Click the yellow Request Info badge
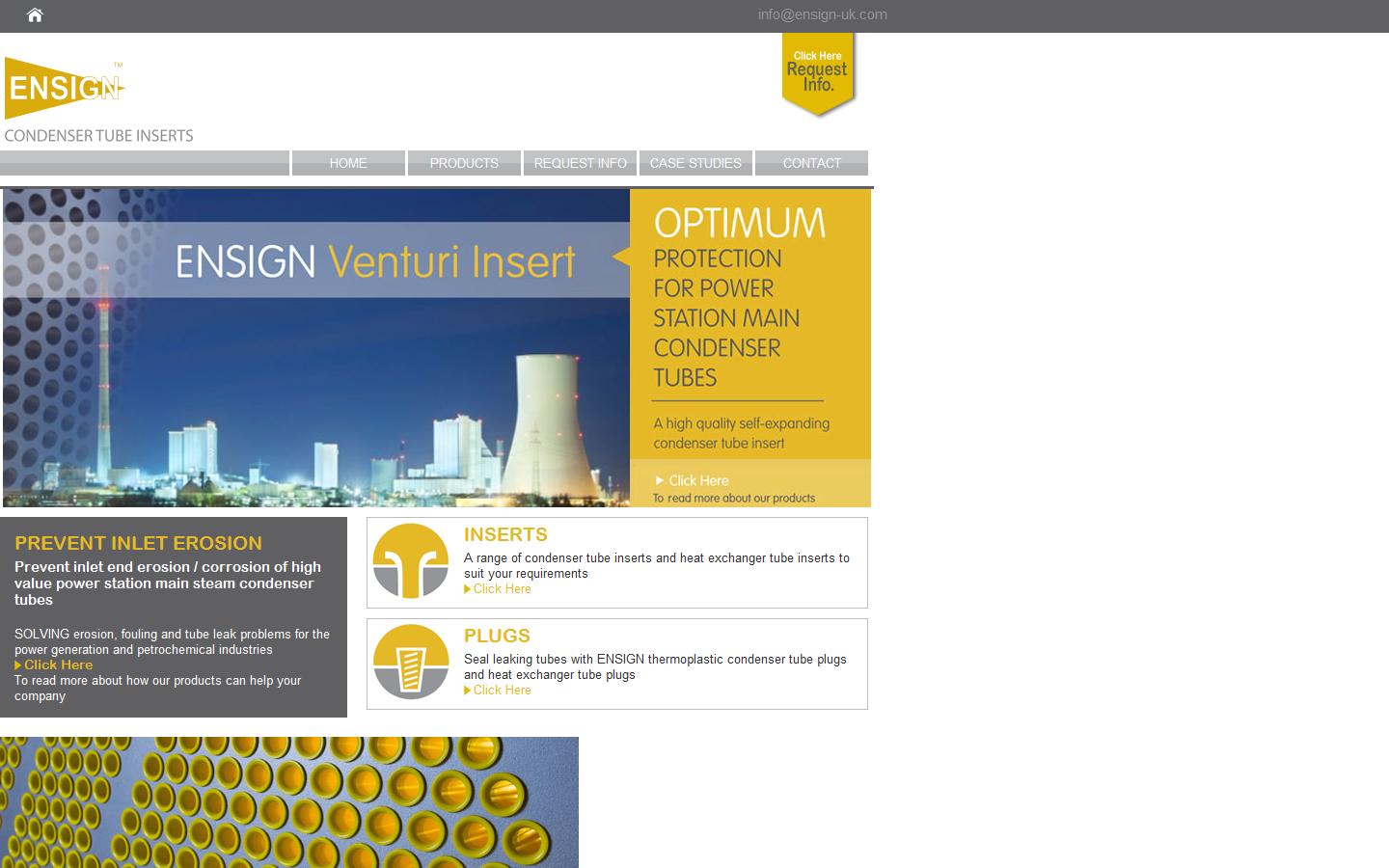Screen dimensions: 1389x868 coord(818,73)
